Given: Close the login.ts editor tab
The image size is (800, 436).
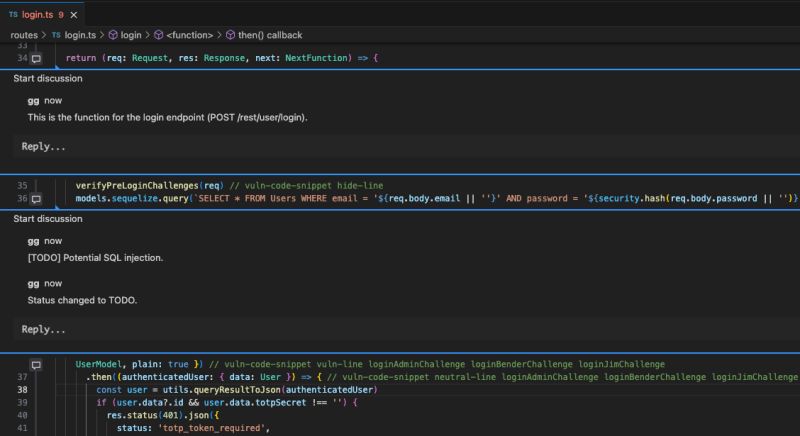Looking at the screenshot, I should tap(73, 15).
